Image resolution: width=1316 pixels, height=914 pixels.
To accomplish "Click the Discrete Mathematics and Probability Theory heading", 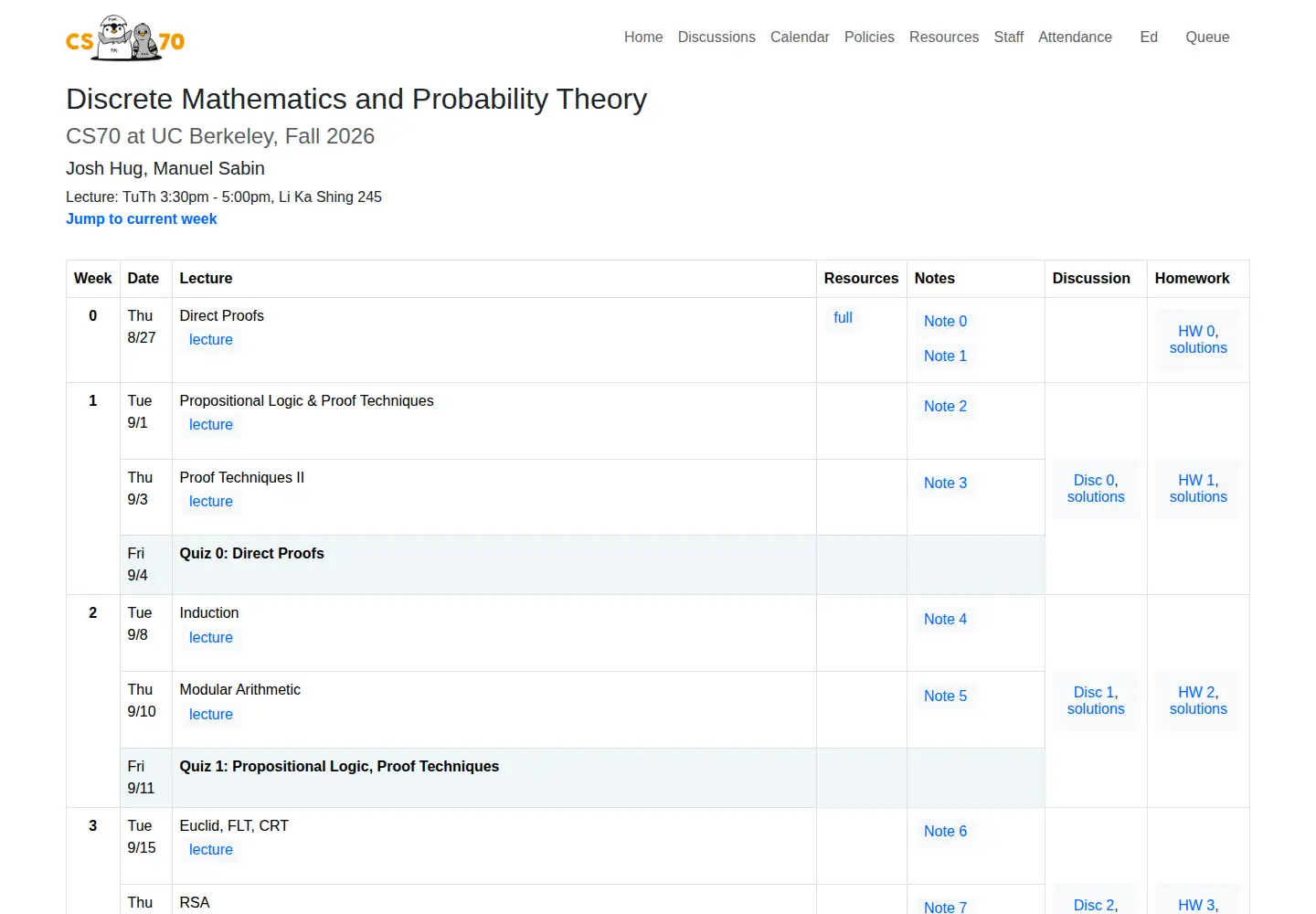I will (356, 99).
